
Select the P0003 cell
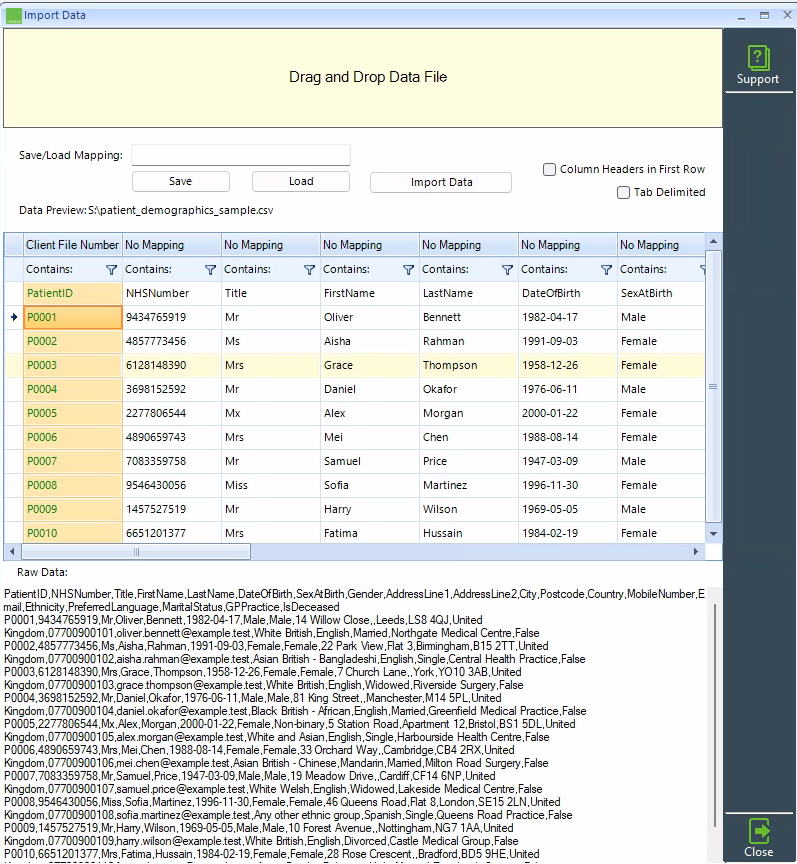[73, 365]
